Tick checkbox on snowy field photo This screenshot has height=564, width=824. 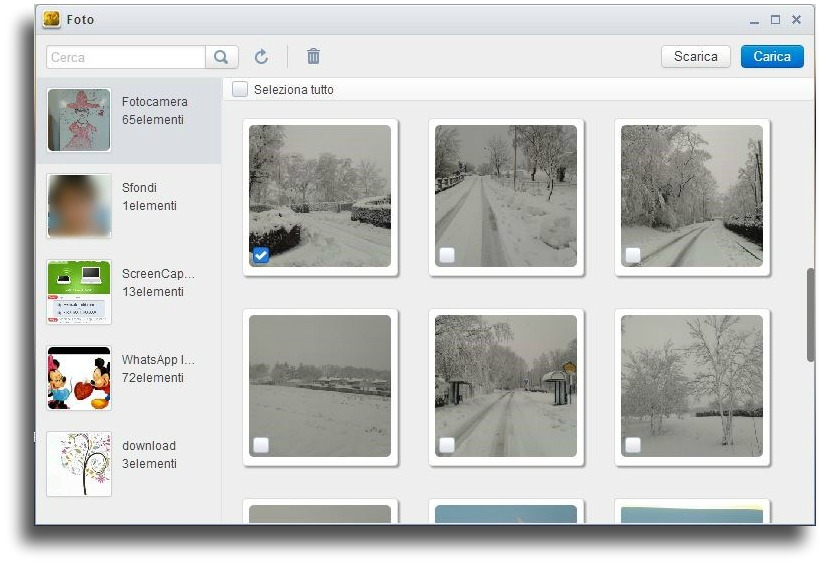pos(261,445)
